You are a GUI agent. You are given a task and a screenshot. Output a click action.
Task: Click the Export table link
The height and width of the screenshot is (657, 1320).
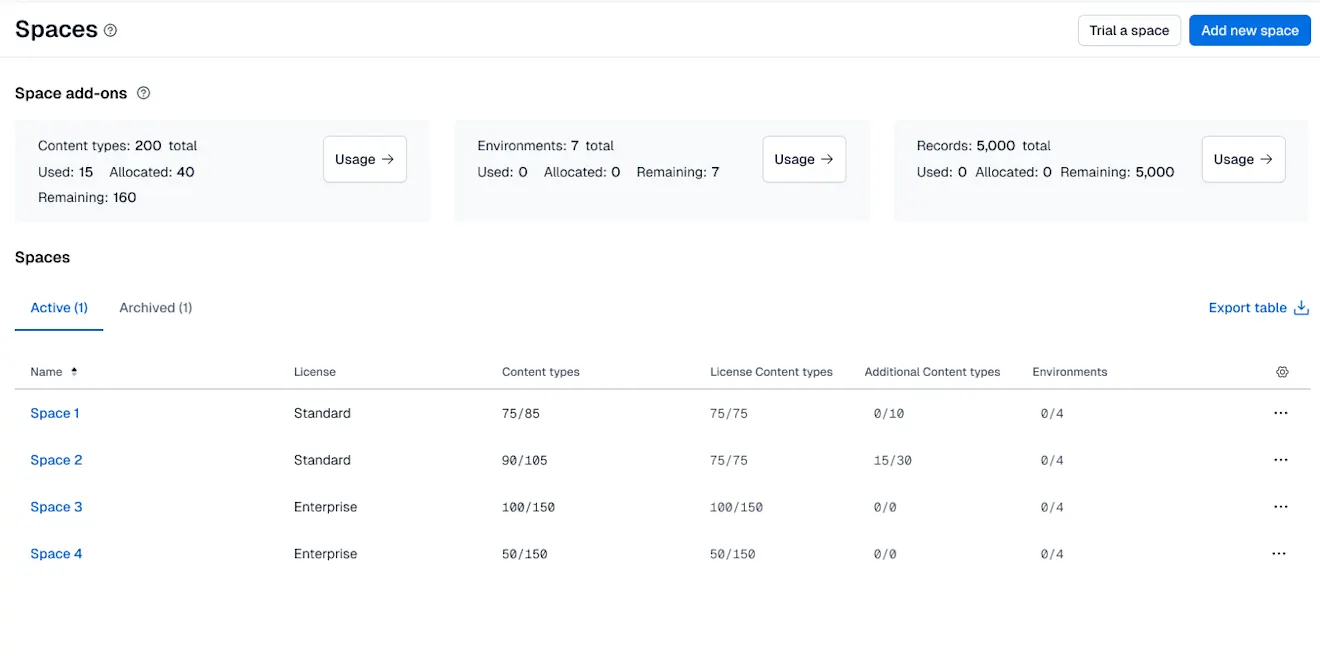coord(1247,308)
